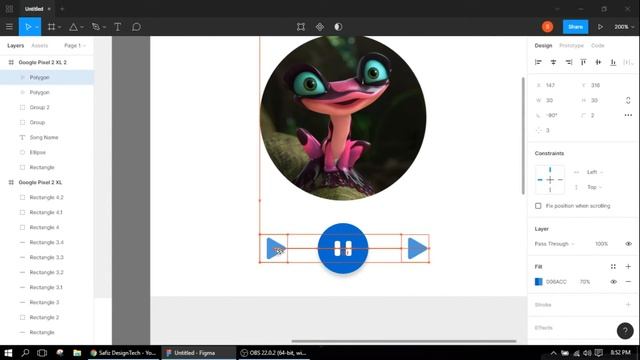640x360 pixels.
Task: Click the fill opacity 70% field
Action: [585, 282]
